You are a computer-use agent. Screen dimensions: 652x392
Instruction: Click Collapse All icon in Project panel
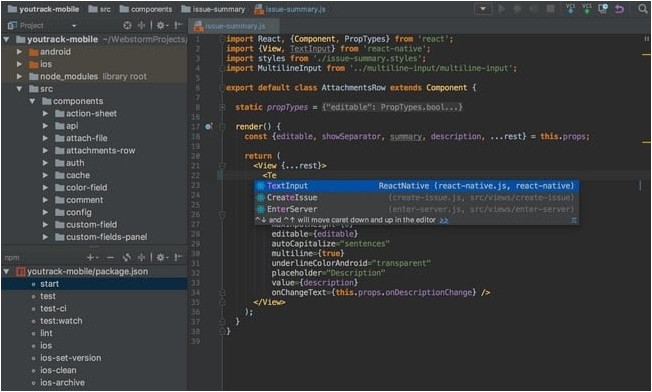pos(141,26)
